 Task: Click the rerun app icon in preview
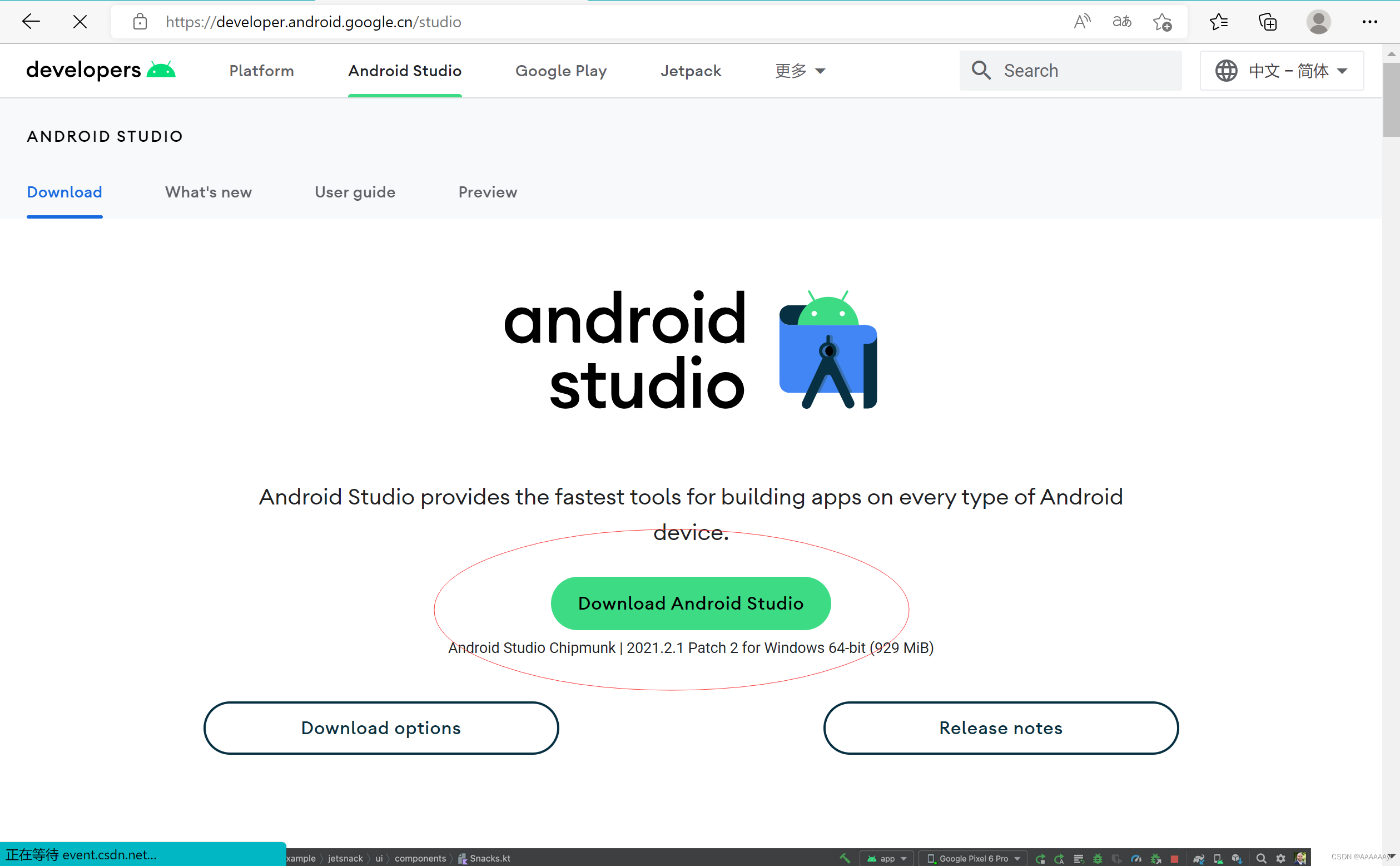click(x=1041, y=858)
